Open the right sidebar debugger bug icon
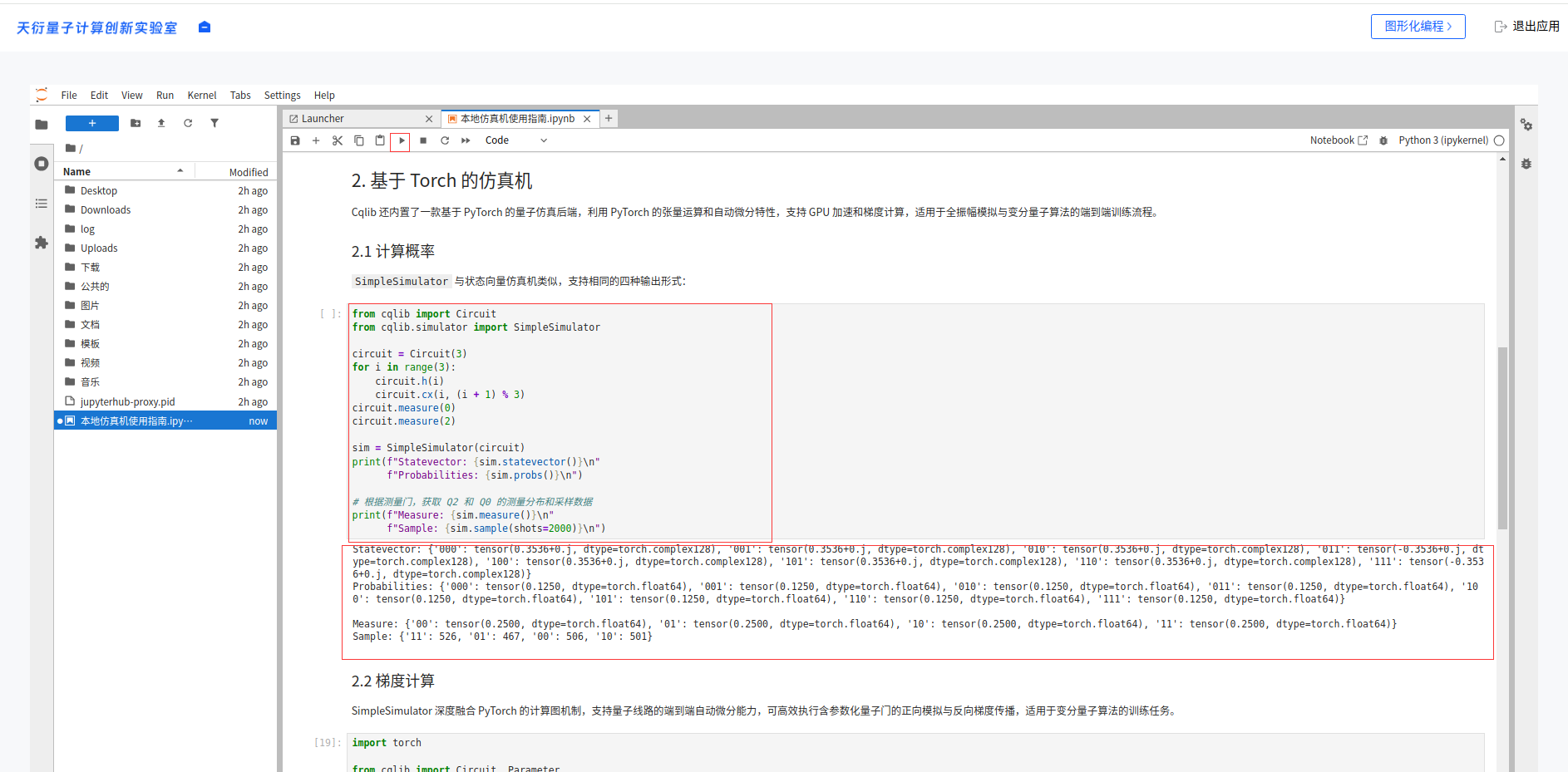 [1526, 164]
